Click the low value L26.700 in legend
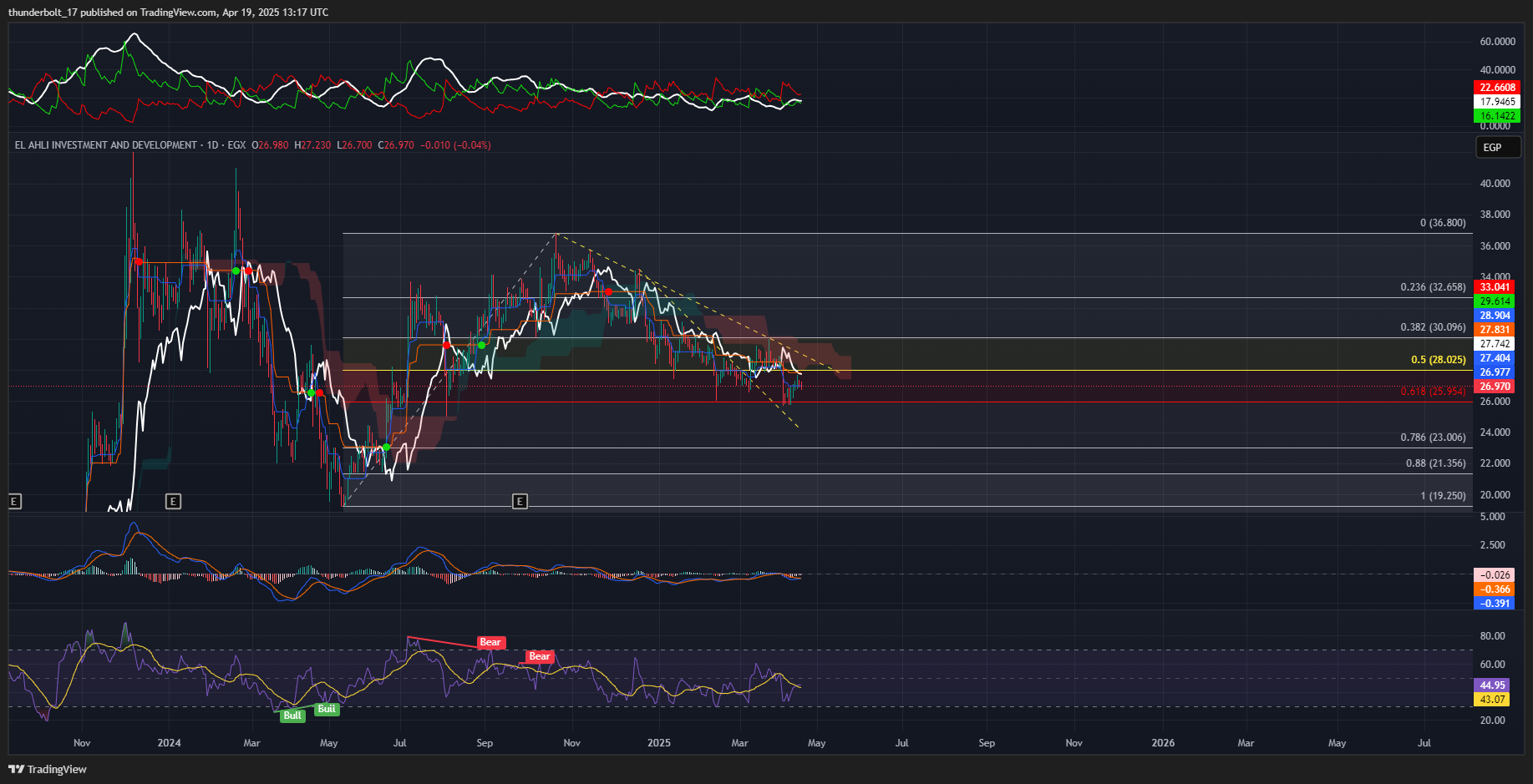 coord(354,145)
